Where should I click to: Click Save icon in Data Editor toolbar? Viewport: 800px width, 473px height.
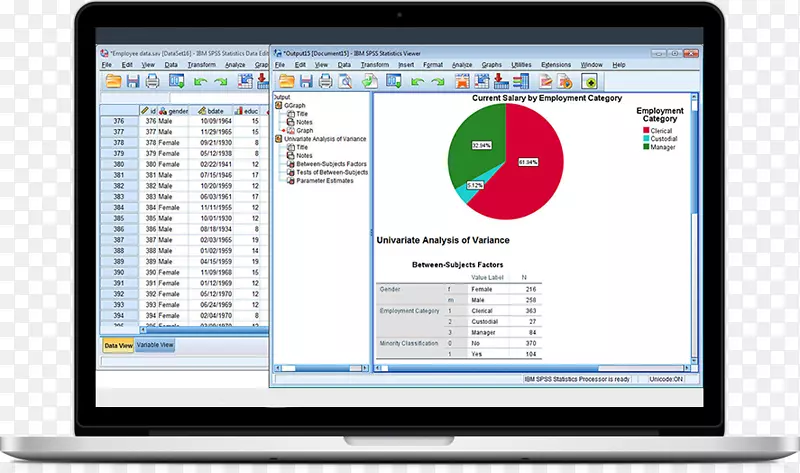(133, 81)
